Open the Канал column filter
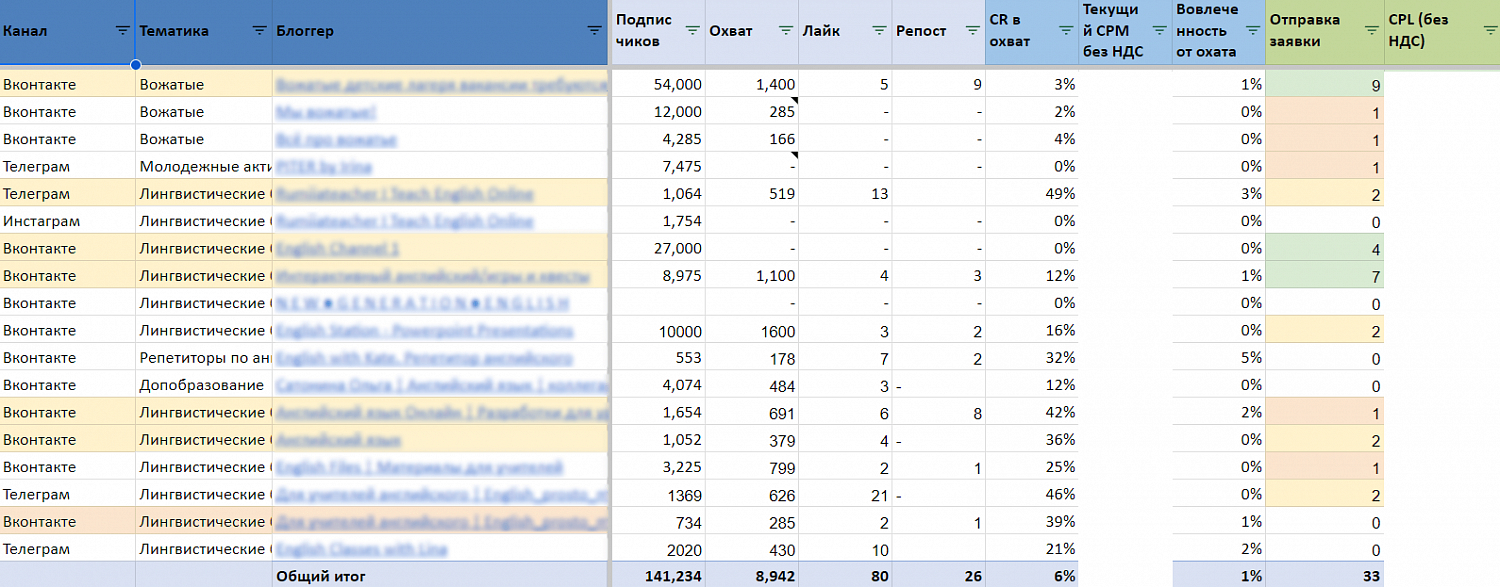This screenshot has height=587, width=1500. (x=123, y=31)
